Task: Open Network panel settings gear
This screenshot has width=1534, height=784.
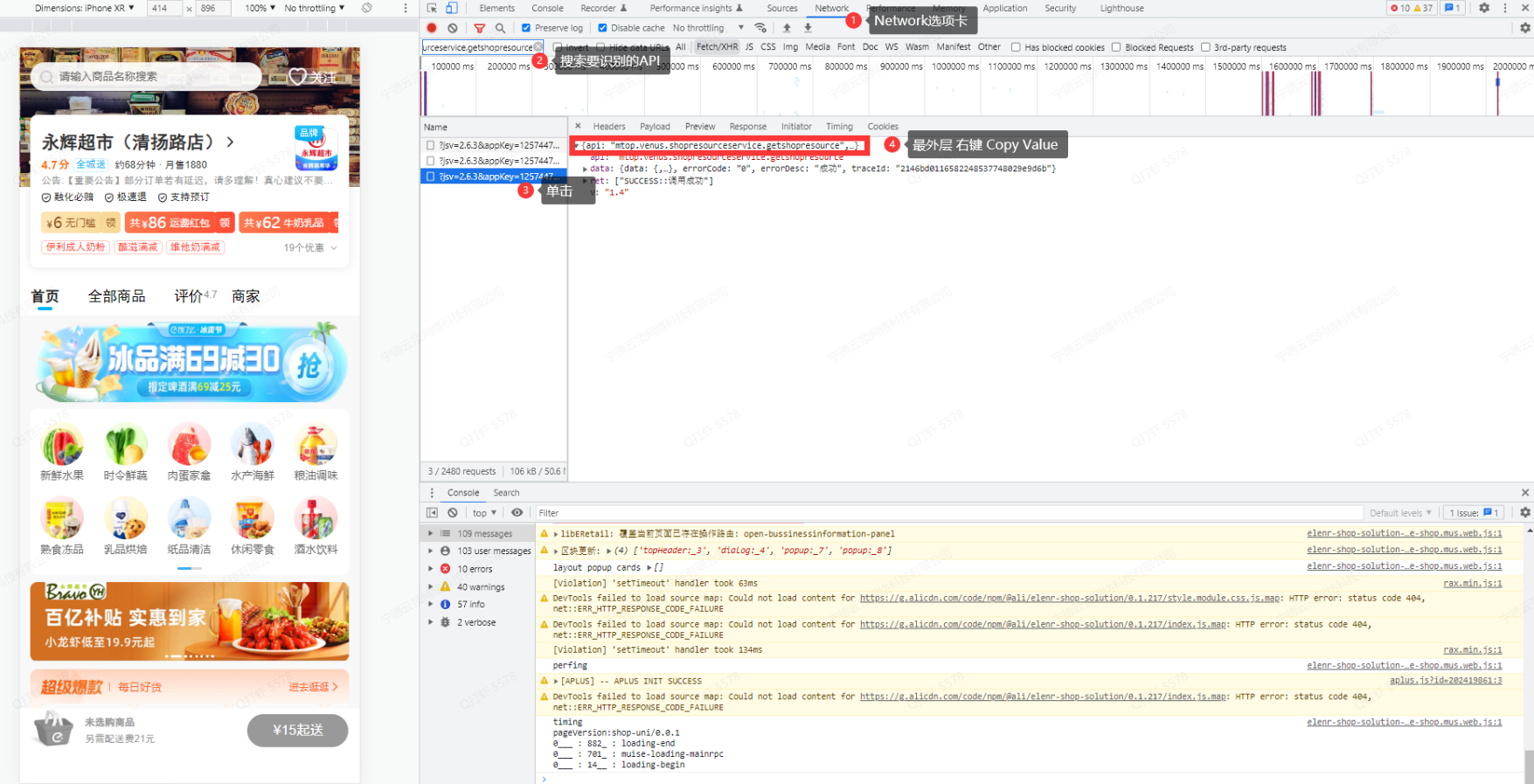Action: point(1525,28)
